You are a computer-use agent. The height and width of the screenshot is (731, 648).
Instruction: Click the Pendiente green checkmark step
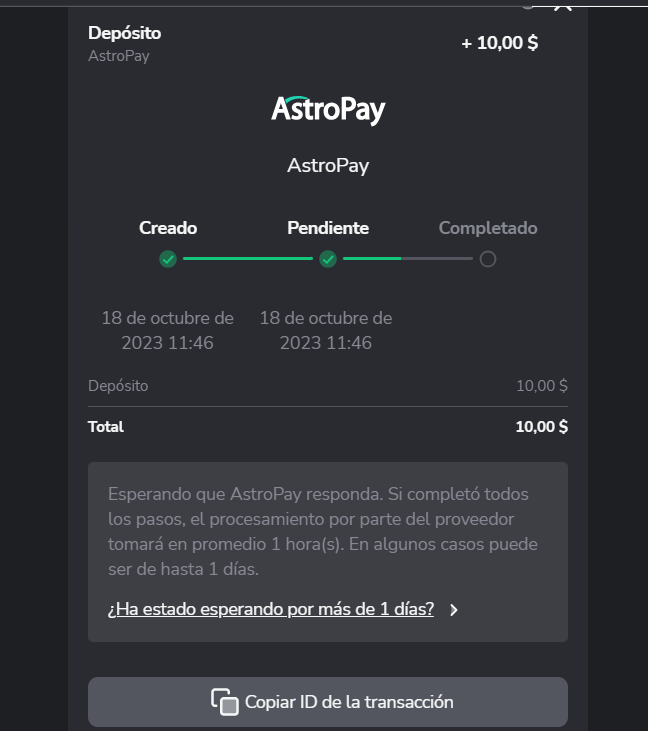pyautogui.click(x=328, y=259)
